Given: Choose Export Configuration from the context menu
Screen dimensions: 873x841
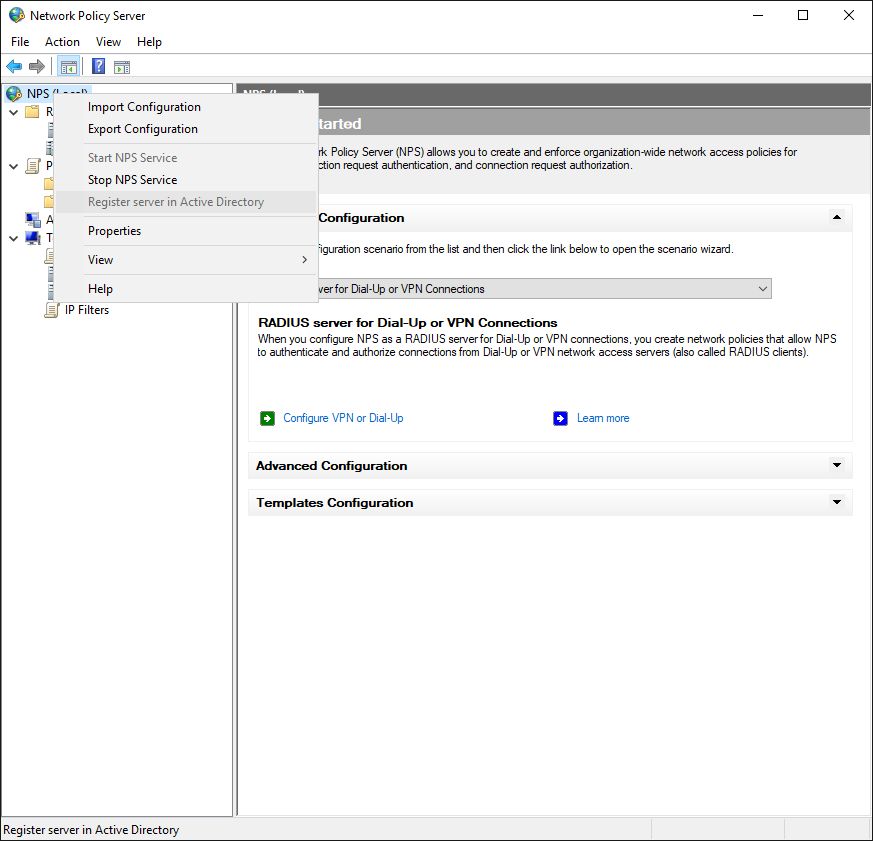Looking at the screenshot, I should [x=186, y=129].
